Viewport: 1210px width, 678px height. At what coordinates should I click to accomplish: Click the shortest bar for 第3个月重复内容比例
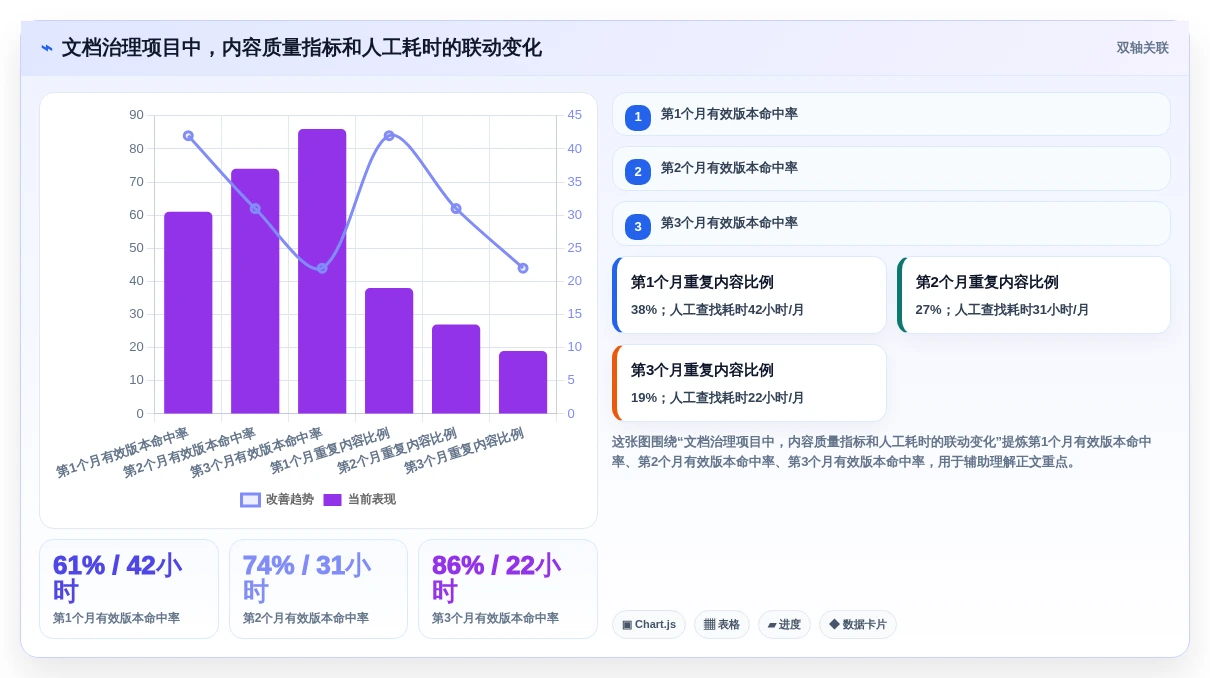(x=523, y=382)
